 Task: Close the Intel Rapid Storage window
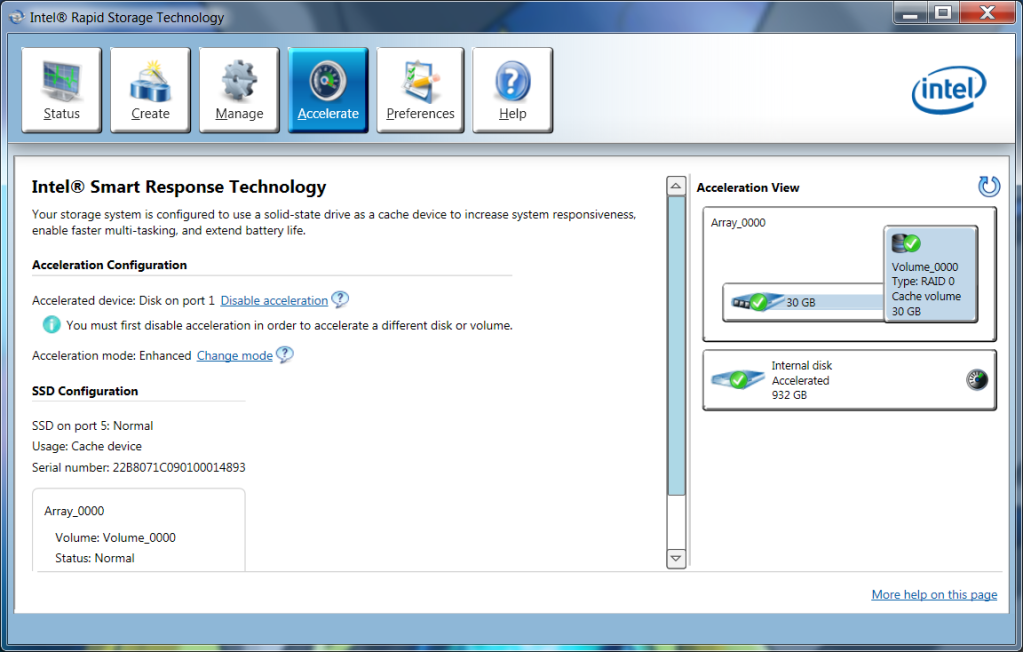click(x=988, y=12)
